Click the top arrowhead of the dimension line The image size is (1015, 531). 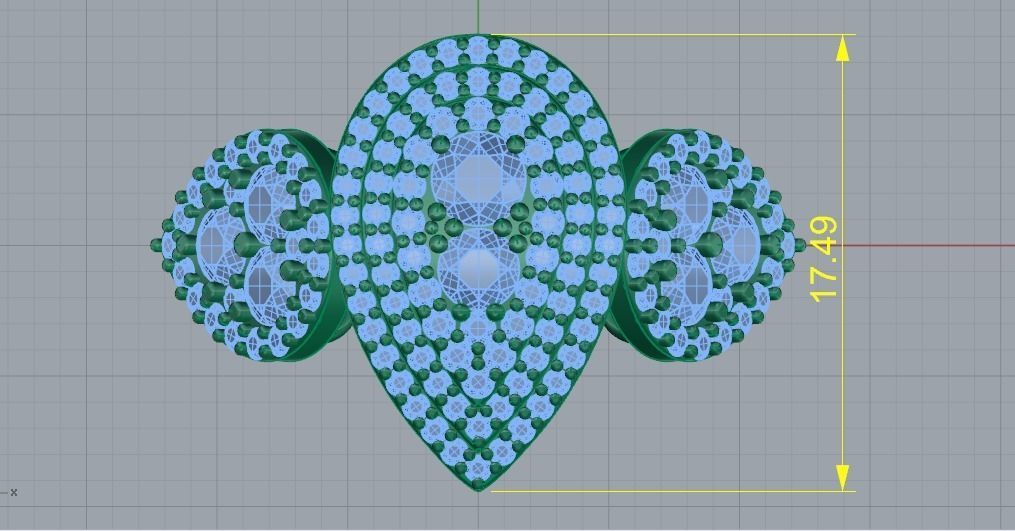click(x=842, y=49)
